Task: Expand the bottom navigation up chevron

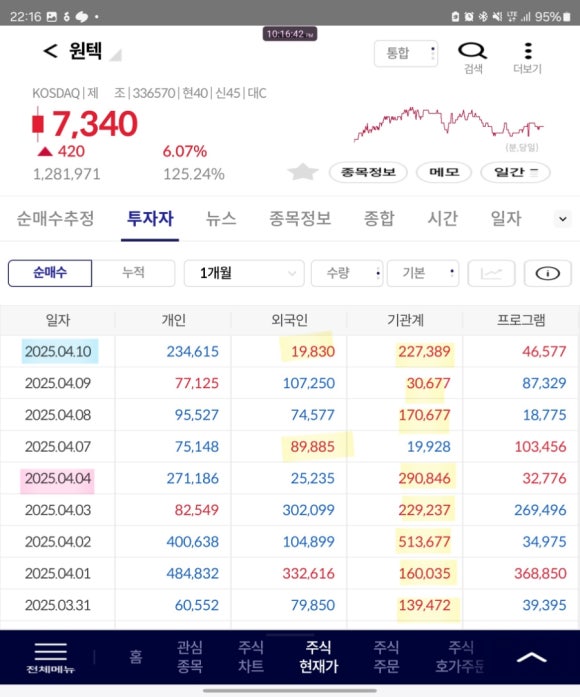Action: tap(531, 657)
